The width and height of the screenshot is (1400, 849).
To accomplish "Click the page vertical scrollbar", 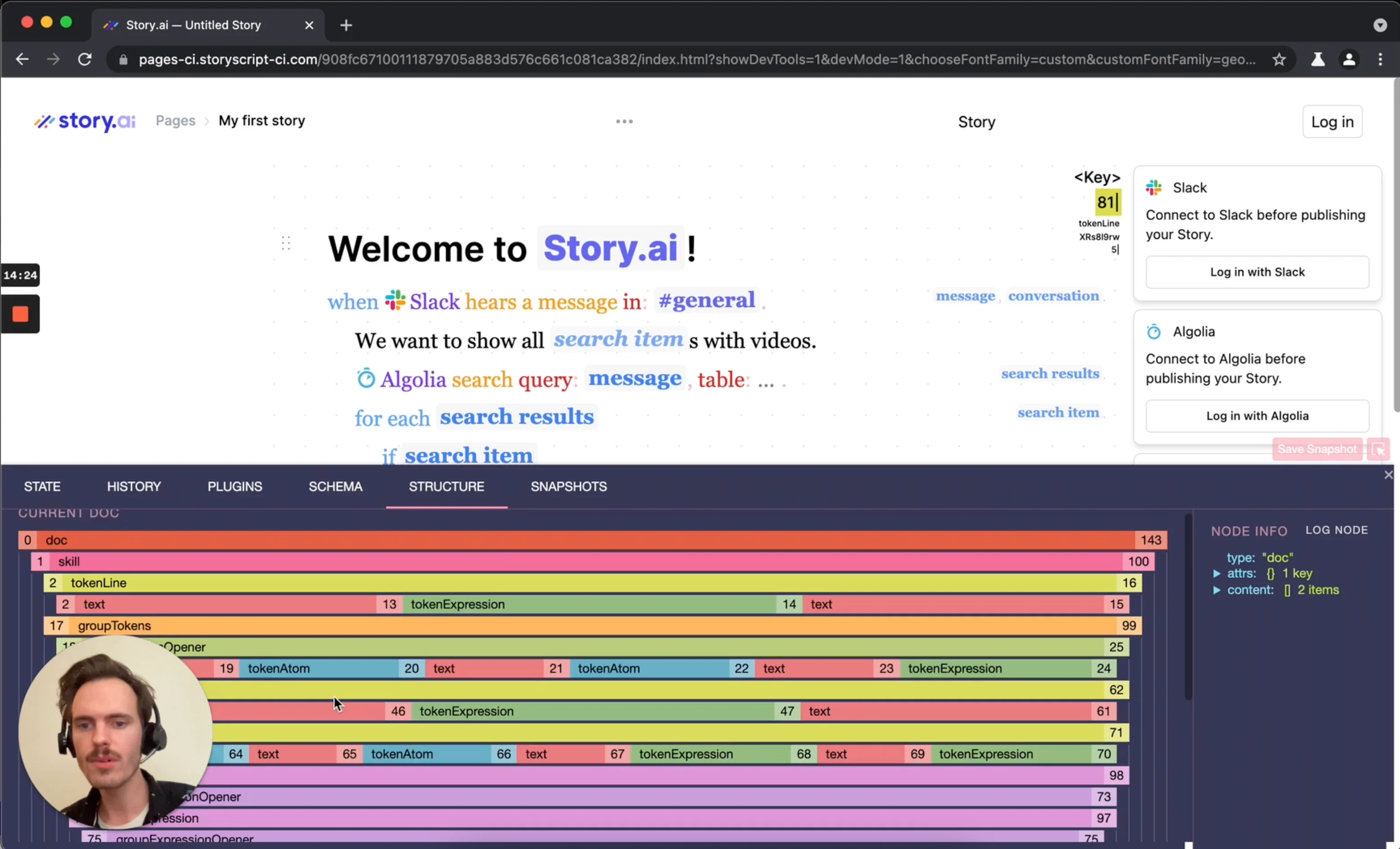I will 1396,244.
